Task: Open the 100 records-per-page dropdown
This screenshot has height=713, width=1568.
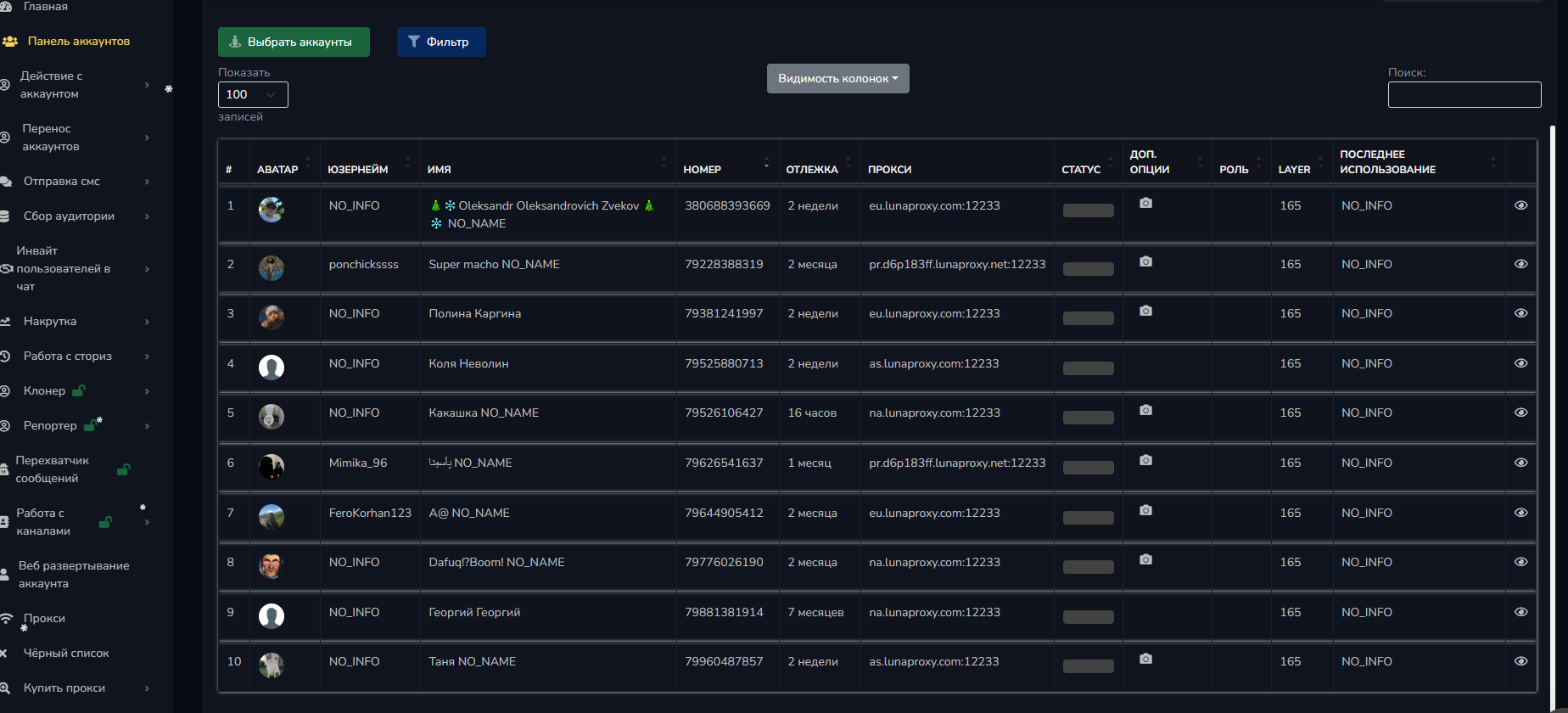Action: [253, 94]
